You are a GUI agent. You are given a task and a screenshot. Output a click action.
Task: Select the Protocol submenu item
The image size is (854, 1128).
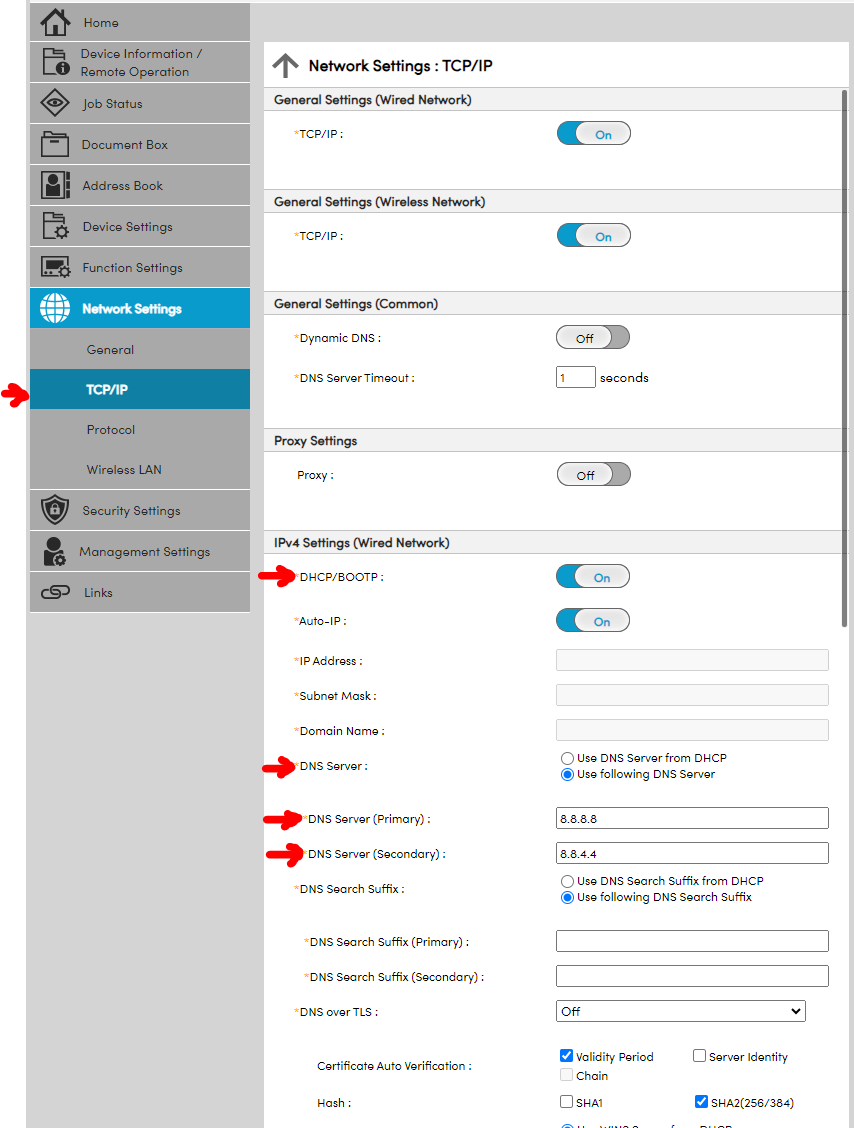(x=140, y=429)
